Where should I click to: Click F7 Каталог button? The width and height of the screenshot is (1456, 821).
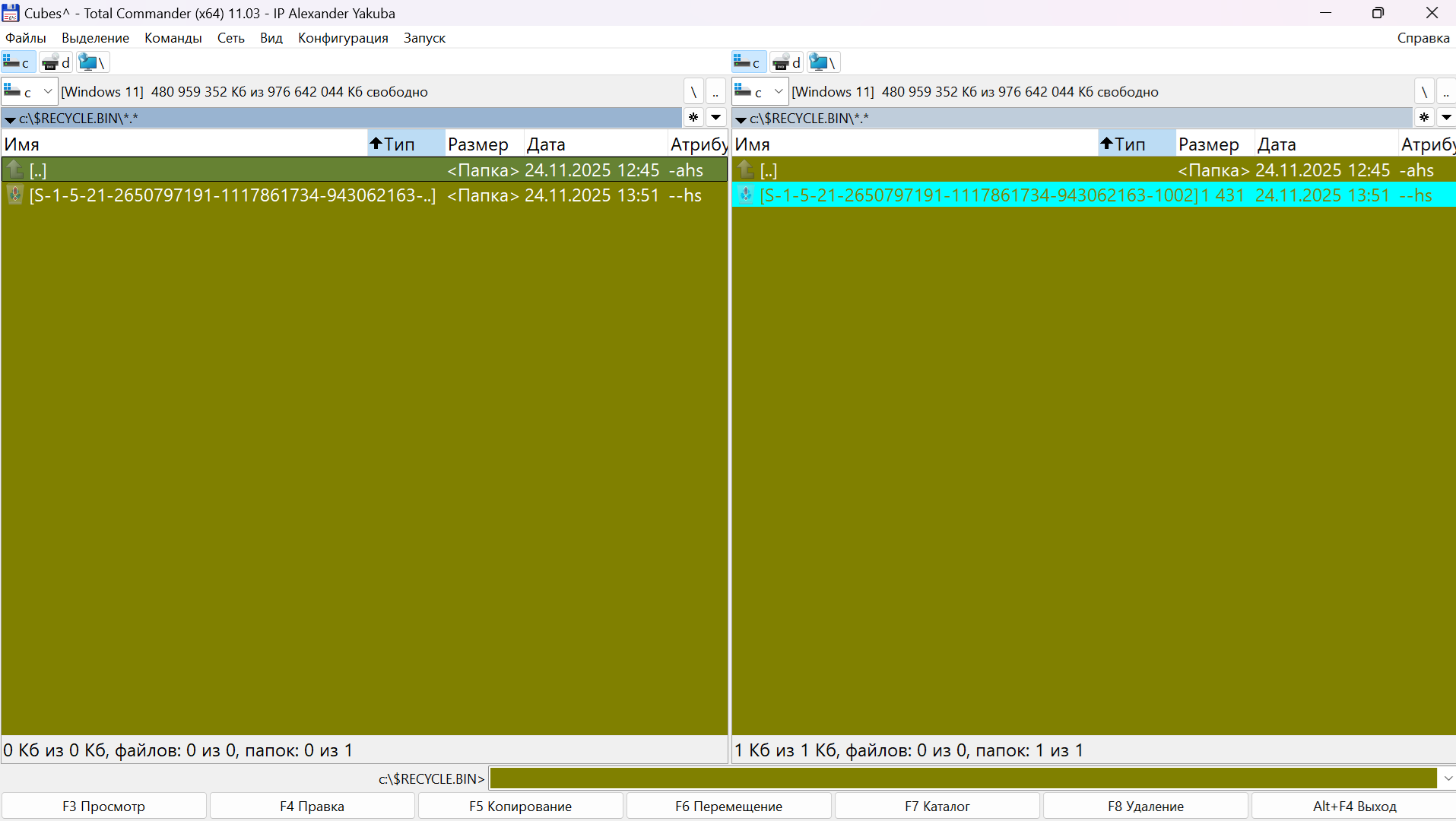tap(937, 806)
